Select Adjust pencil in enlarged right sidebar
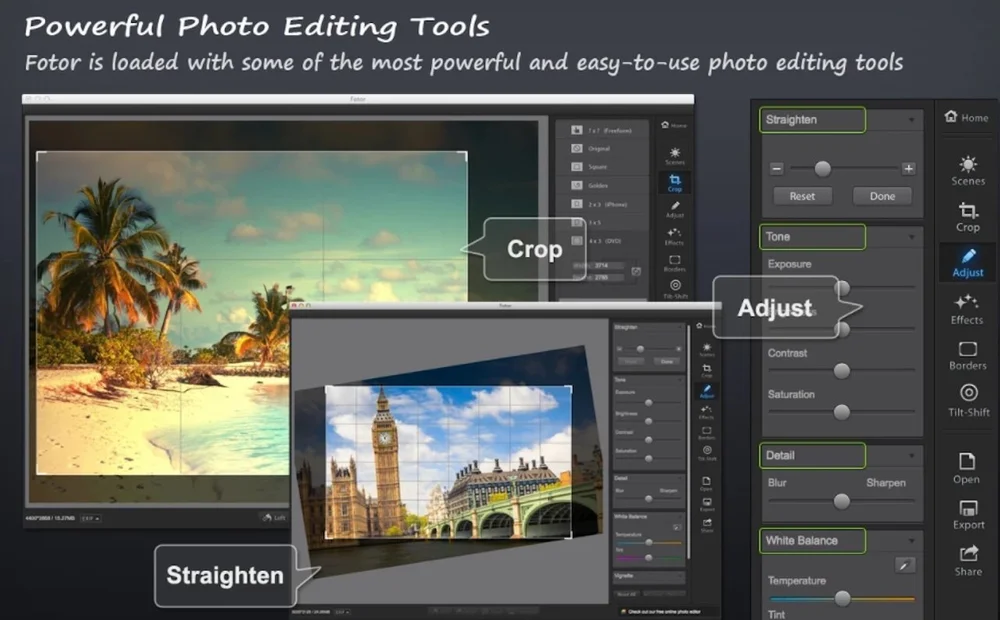1000x620 pixels. pos(968,262)
